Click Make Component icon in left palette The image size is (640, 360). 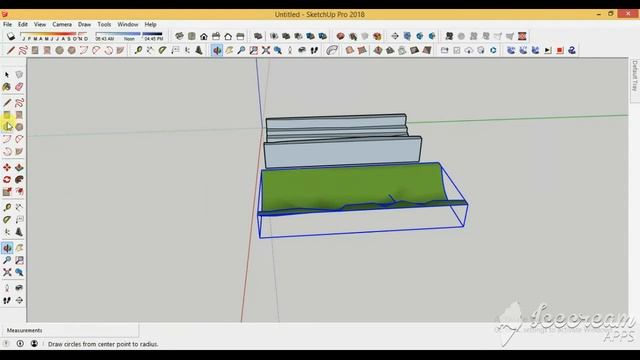point(19,75)
